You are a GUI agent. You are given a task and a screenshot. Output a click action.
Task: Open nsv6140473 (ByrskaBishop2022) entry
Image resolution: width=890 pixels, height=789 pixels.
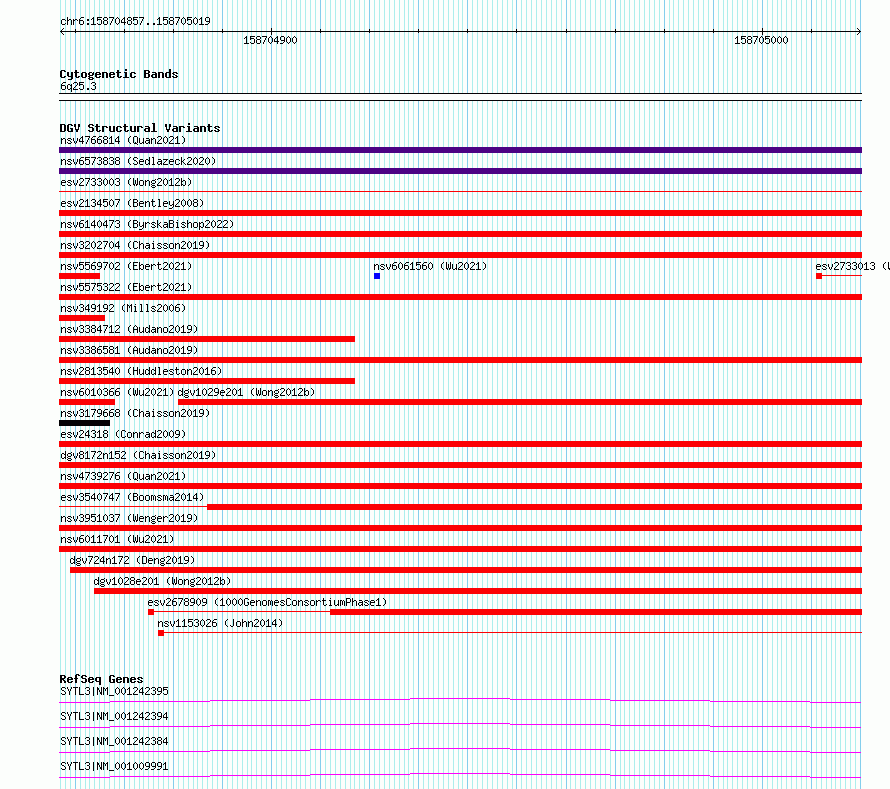coord(147,224)
